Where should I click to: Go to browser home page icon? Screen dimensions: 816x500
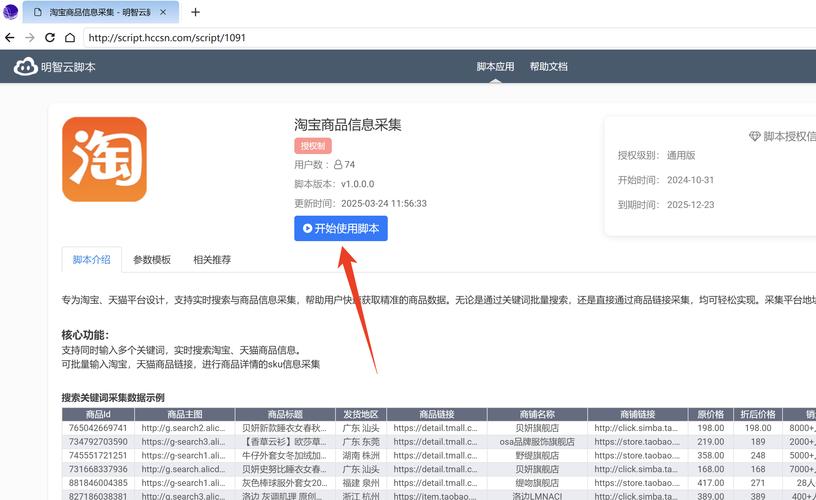[70, 38]
